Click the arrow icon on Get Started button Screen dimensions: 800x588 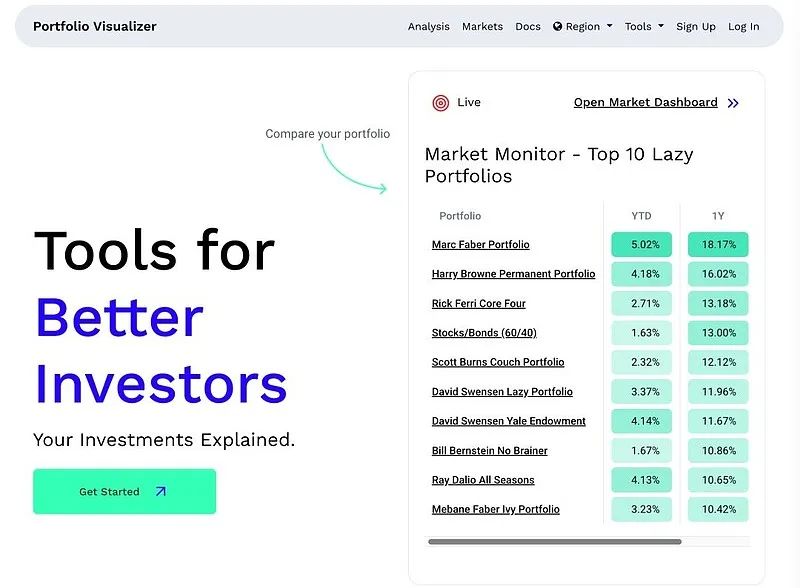[161, 491]
